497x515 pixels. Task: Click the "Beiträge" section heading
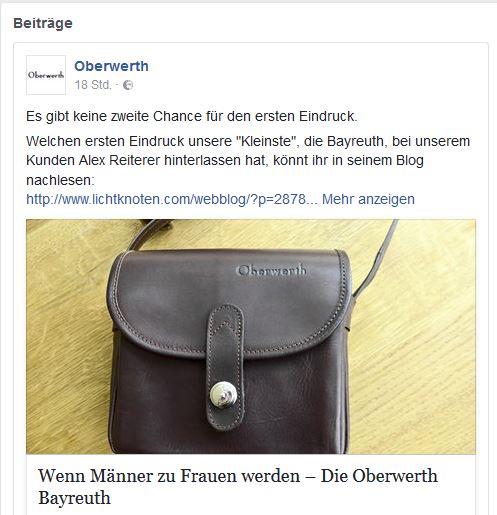(x=43, y=23)
